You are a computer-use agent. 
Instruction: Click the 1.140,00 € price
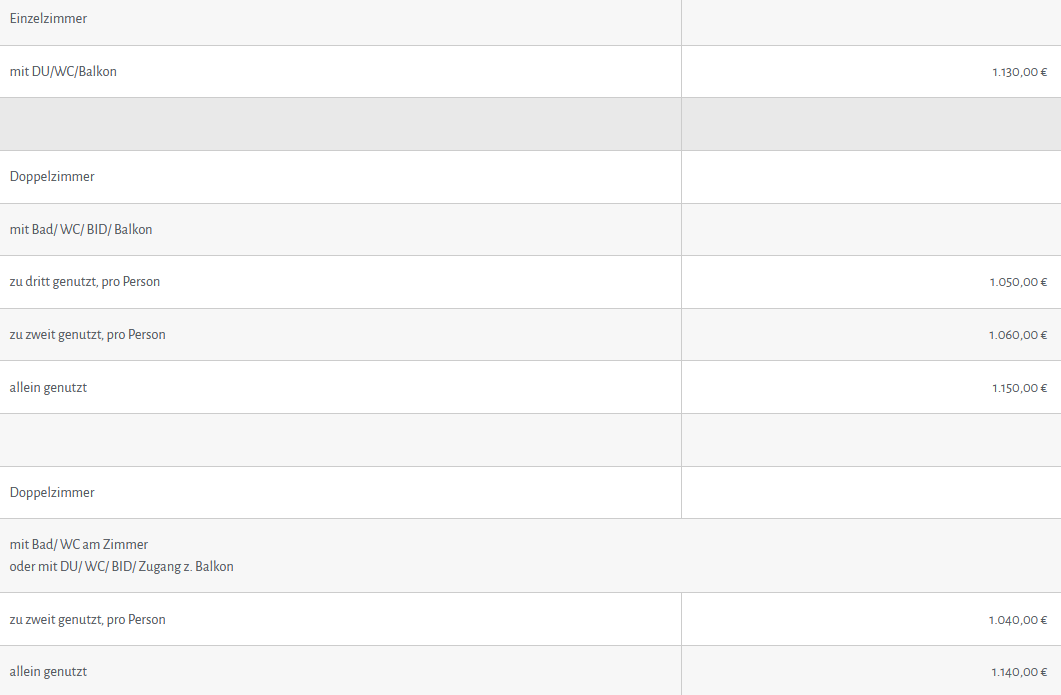(1019, 673)
